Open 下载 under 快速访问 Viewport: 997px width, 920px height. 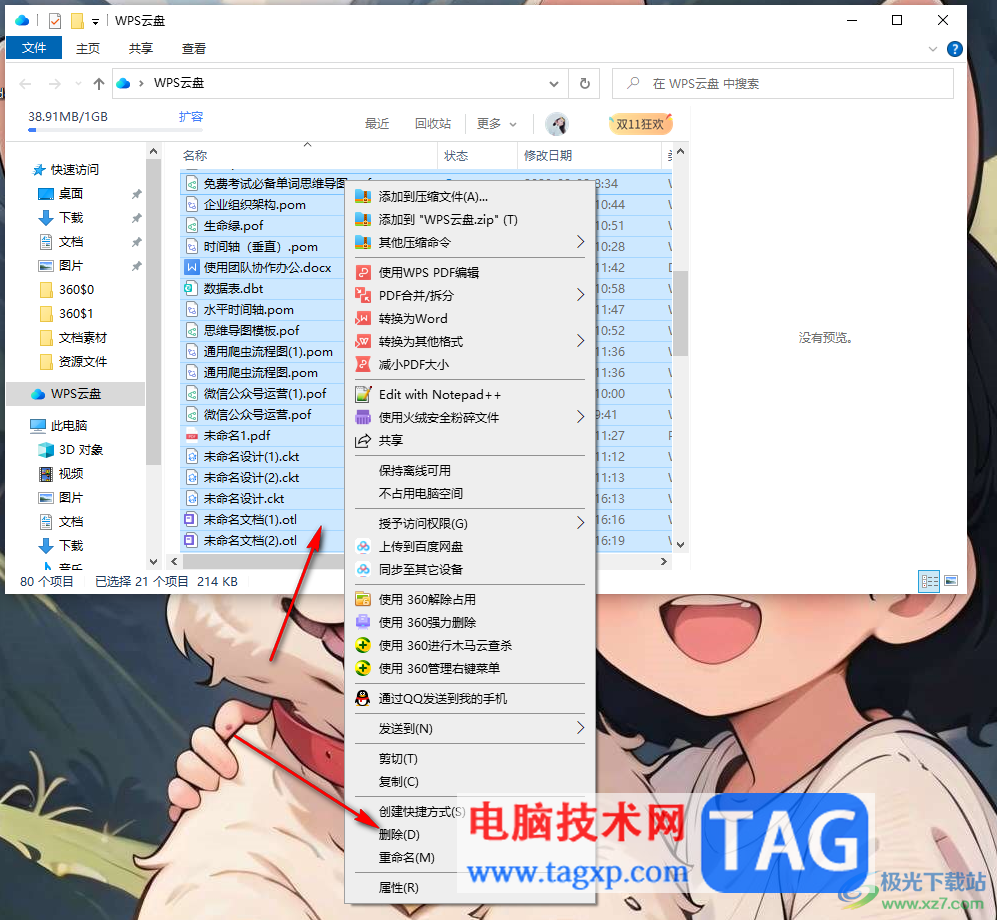(71, 217)
